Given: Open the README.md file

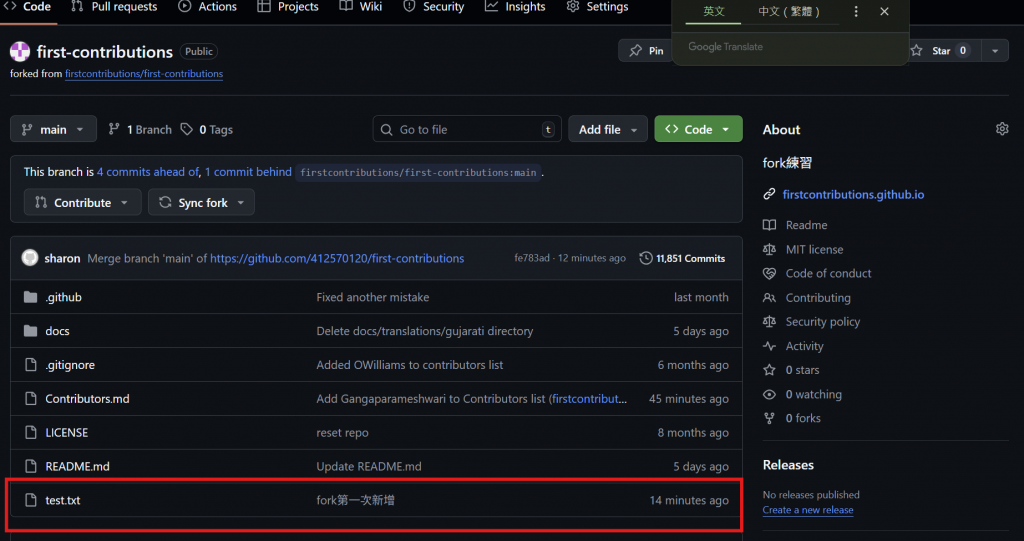Looking at the screenshot, I should (x=77, y=467).
